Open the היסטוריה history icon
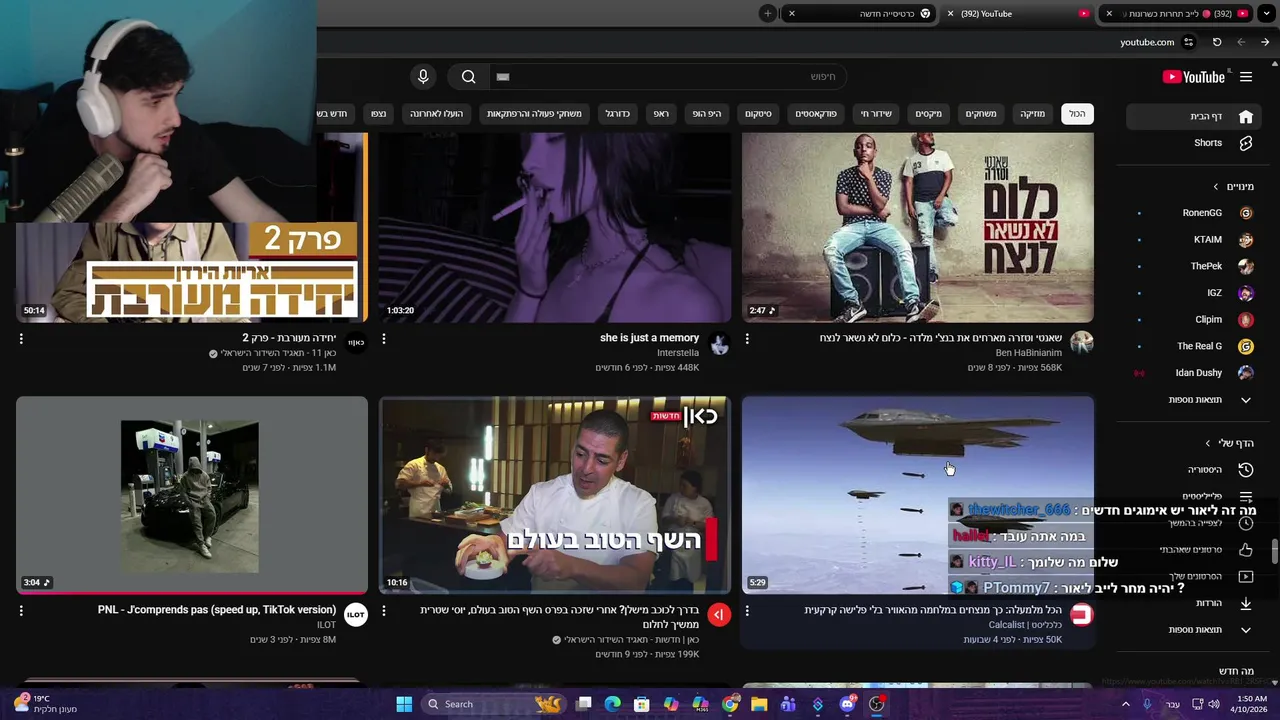This screenshot has height=720, width=1280. (x=1245, y=470)
